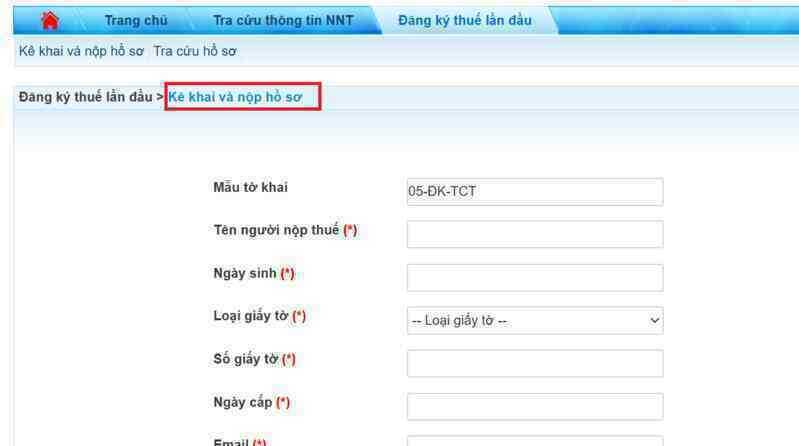Image resolution: width=799 pixels, height=446 pixels.
Task: Click the Ngày cấp input field
Action: click(x=535, y=407)
